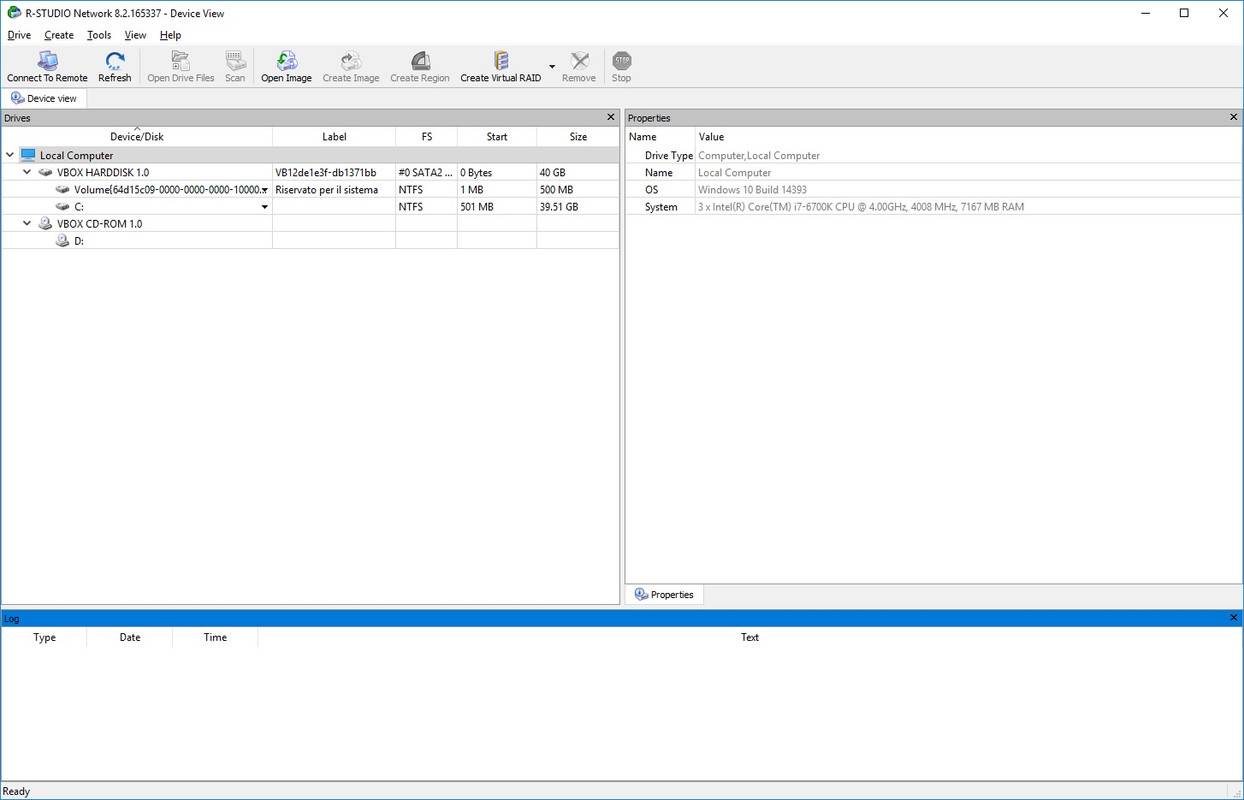Viewport: 1244px width, 800px height.
Task: Sort drives by Size column header
Action: (578, 137)
